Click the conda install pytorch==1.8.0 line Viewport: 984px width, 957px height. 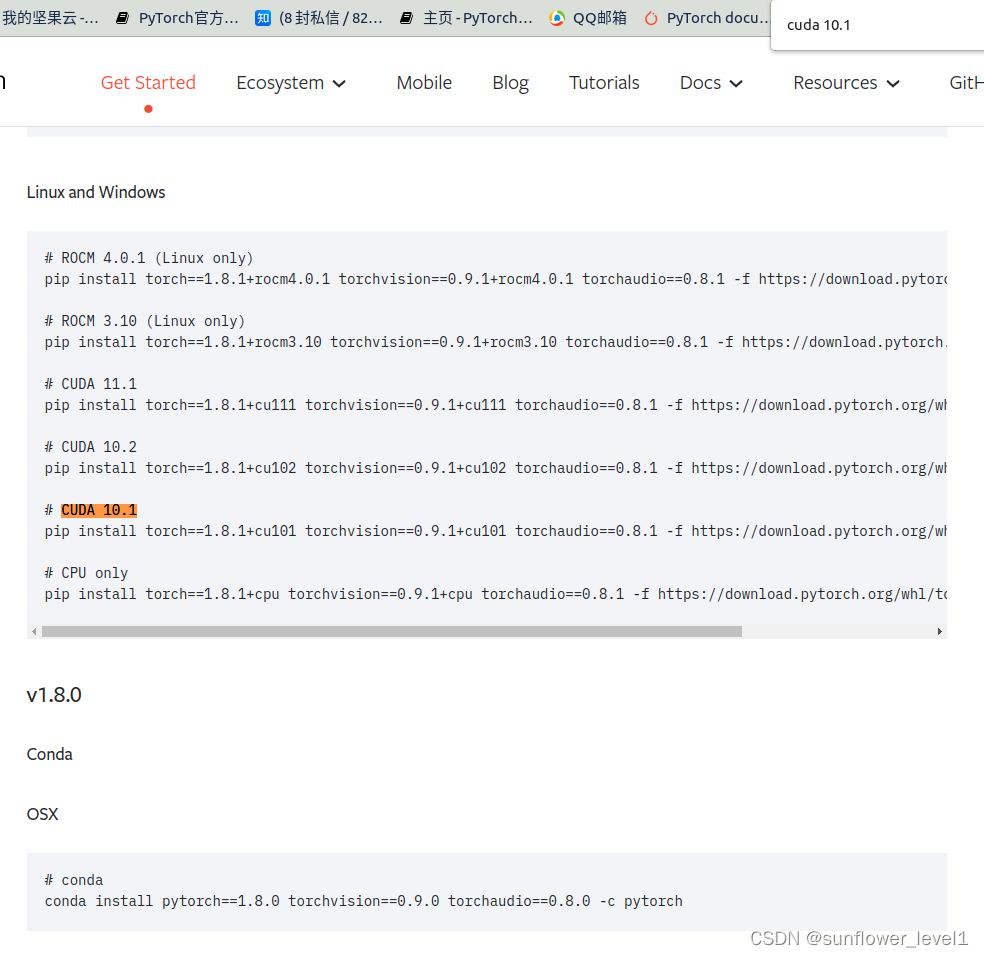[363, 901]
